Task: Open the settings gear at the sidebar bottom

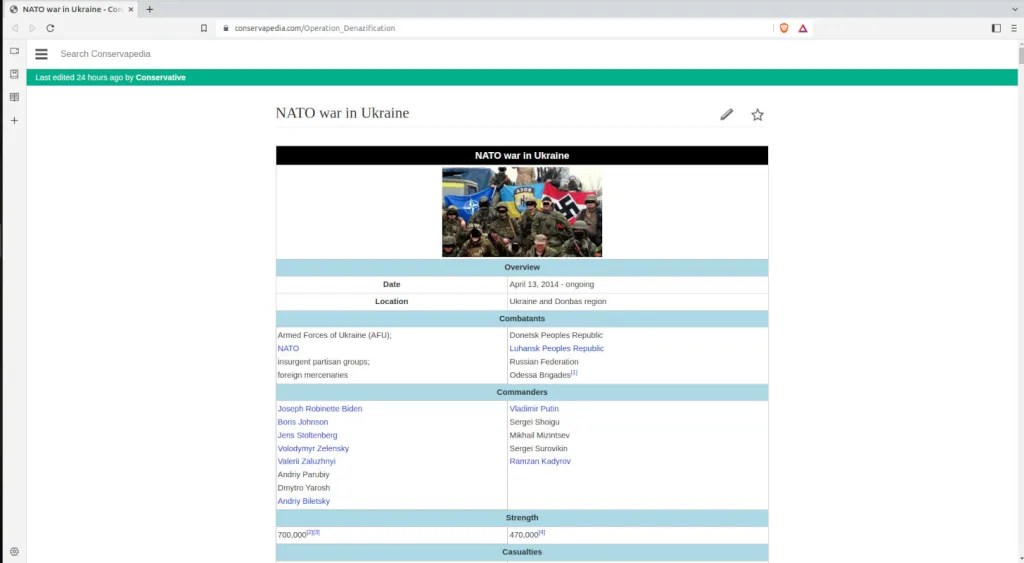Action: coord(14,551)
